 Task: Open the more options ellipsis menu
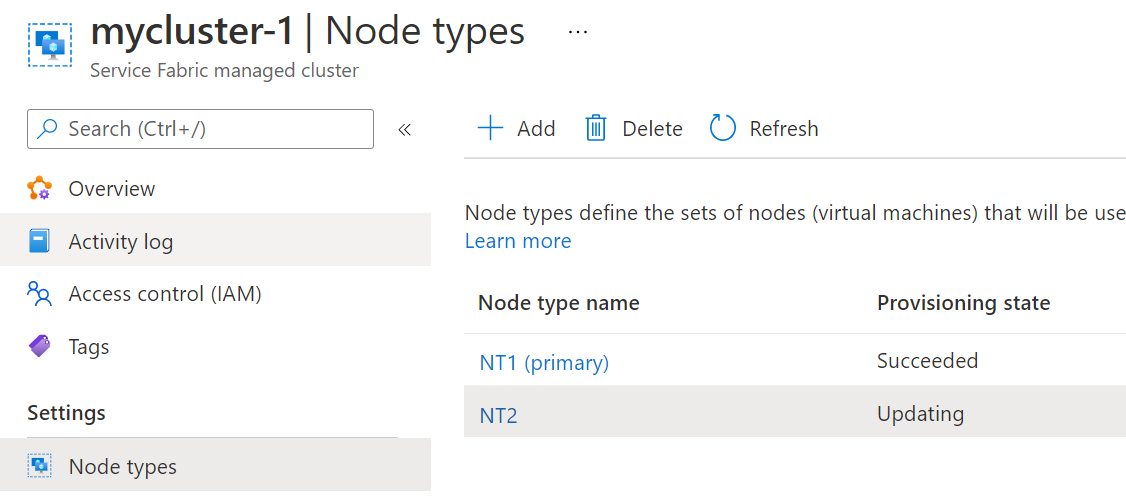[x=578, y=32]
